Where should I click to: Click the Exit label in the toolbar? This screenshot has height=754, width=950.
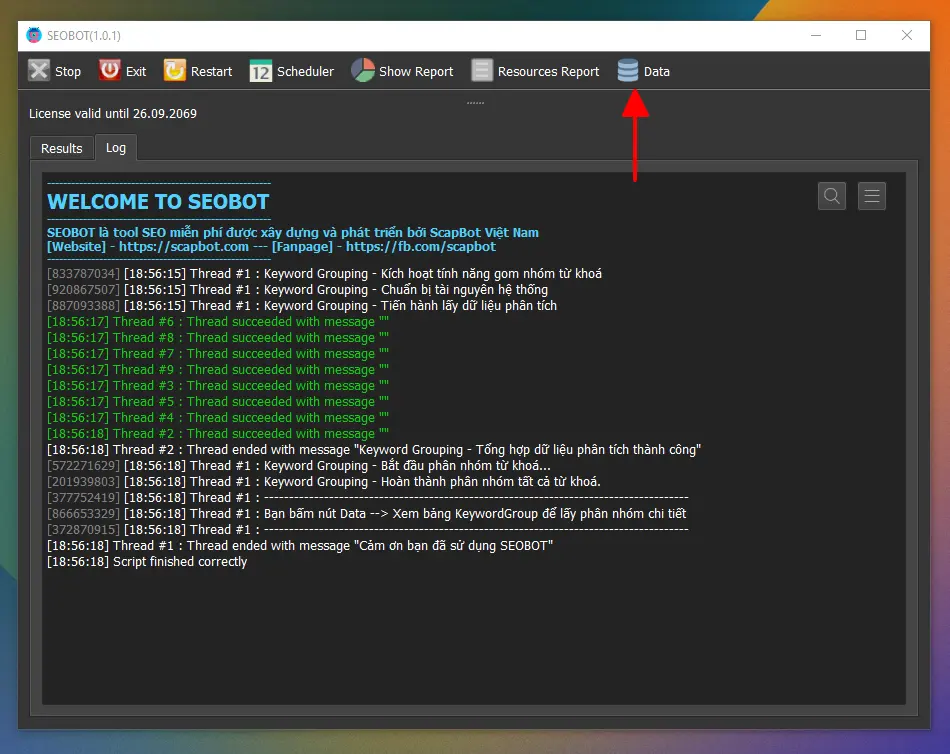click(136, 72)
